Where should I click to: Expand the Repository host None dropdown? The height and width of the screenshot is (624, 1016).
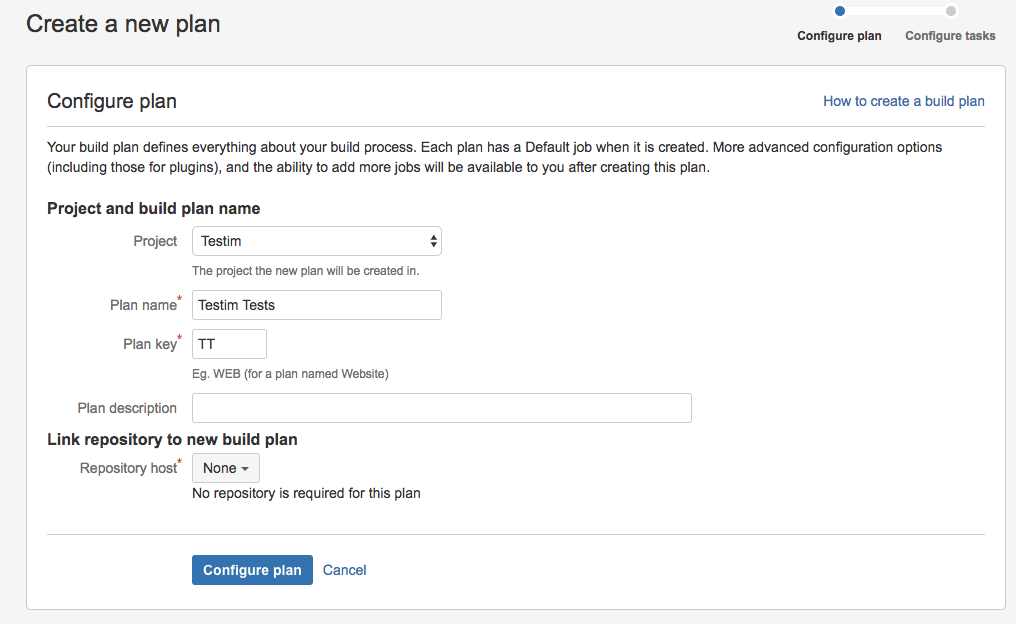click(226, 468)
